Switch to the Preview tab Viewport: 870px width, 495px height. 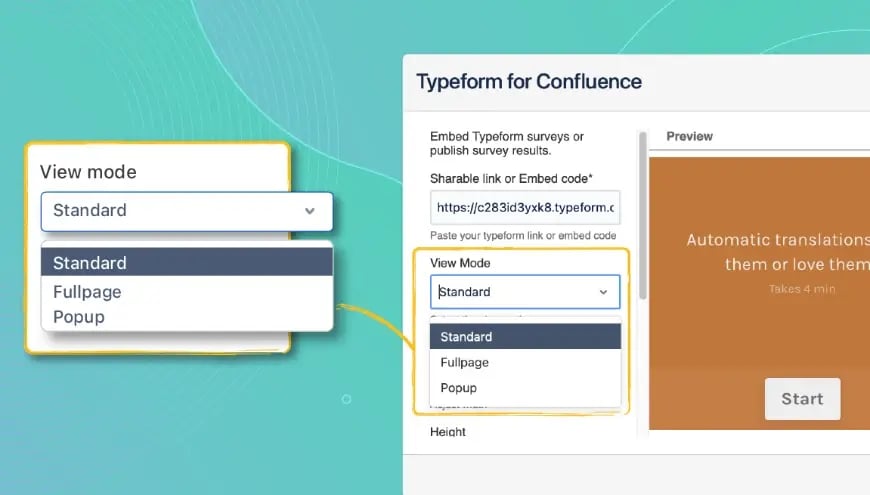[x=689, y=137]
